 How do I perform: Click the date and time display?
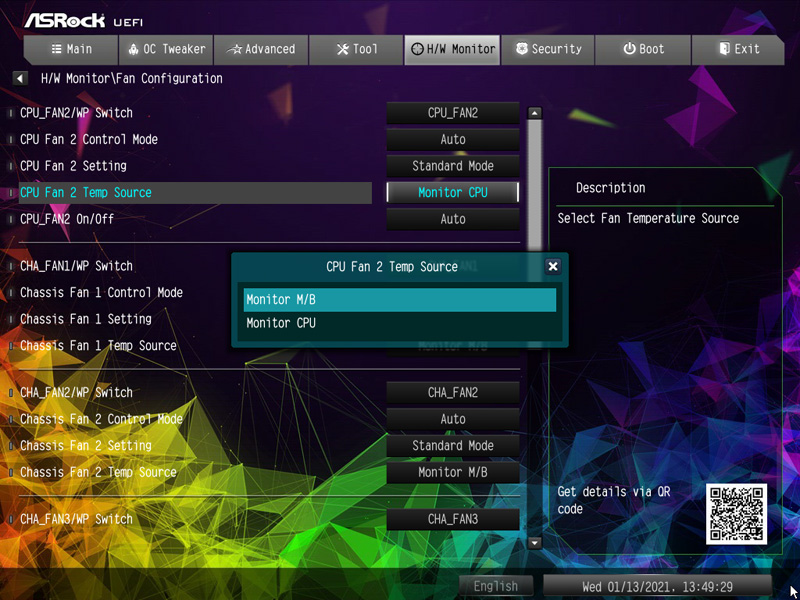tap(657, 586)
